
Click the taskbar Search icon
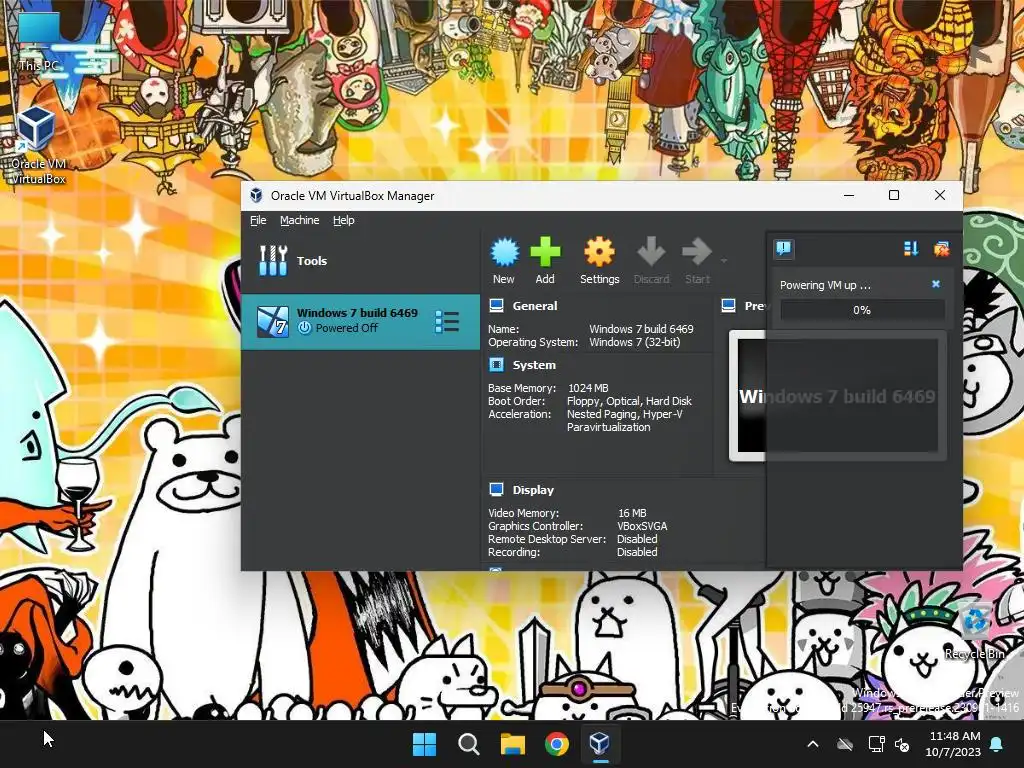click(468, 744)
